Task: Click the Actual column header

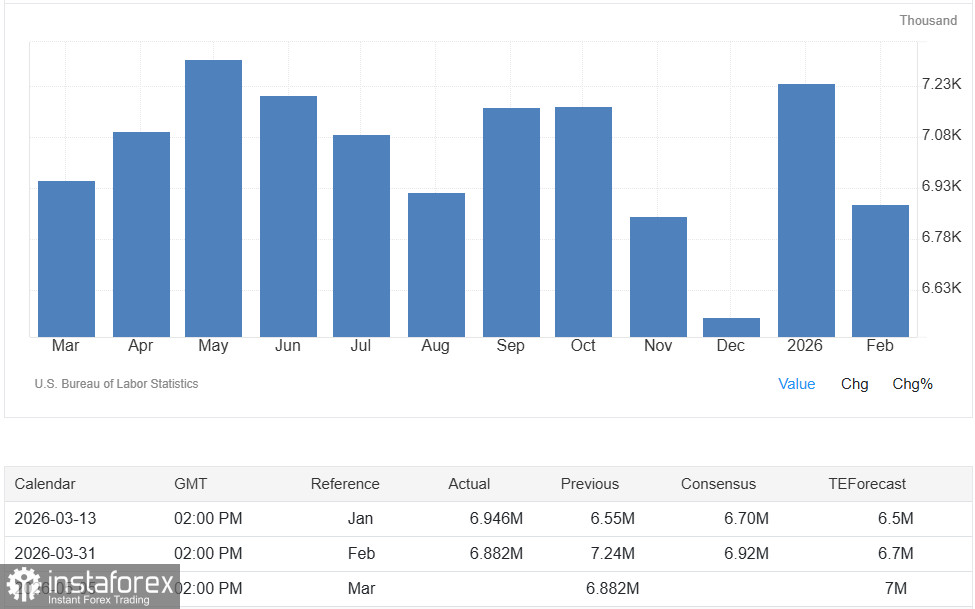Action: 469,484
